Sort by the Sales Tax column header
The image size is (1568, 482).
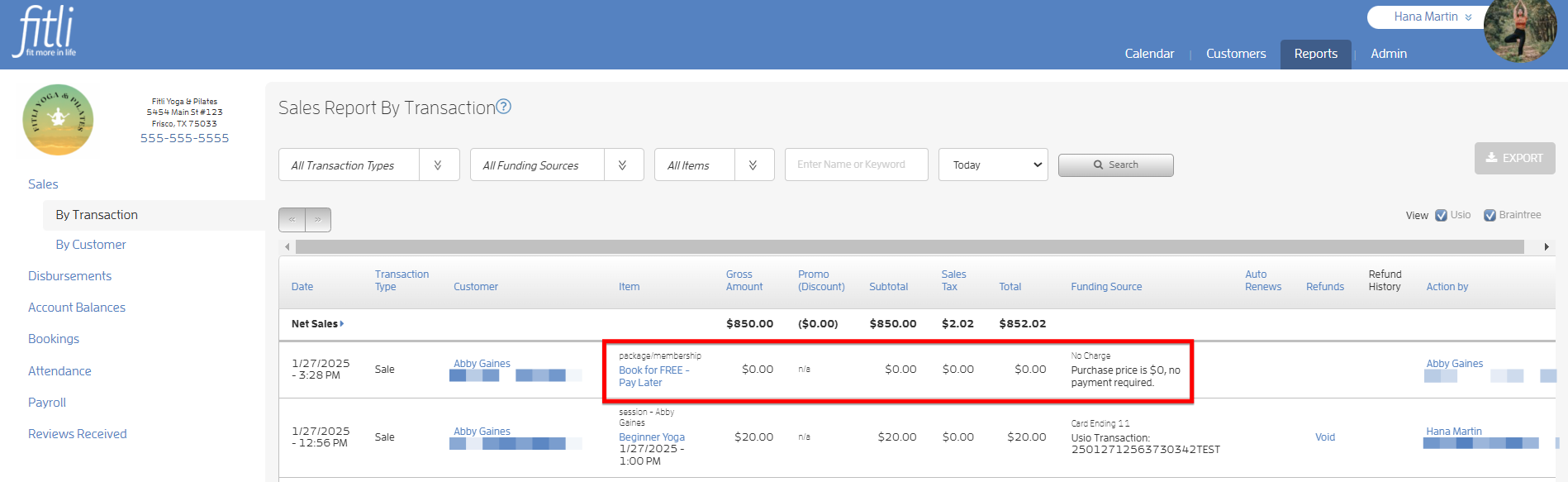pyautogui.click(x=953, y=280)
